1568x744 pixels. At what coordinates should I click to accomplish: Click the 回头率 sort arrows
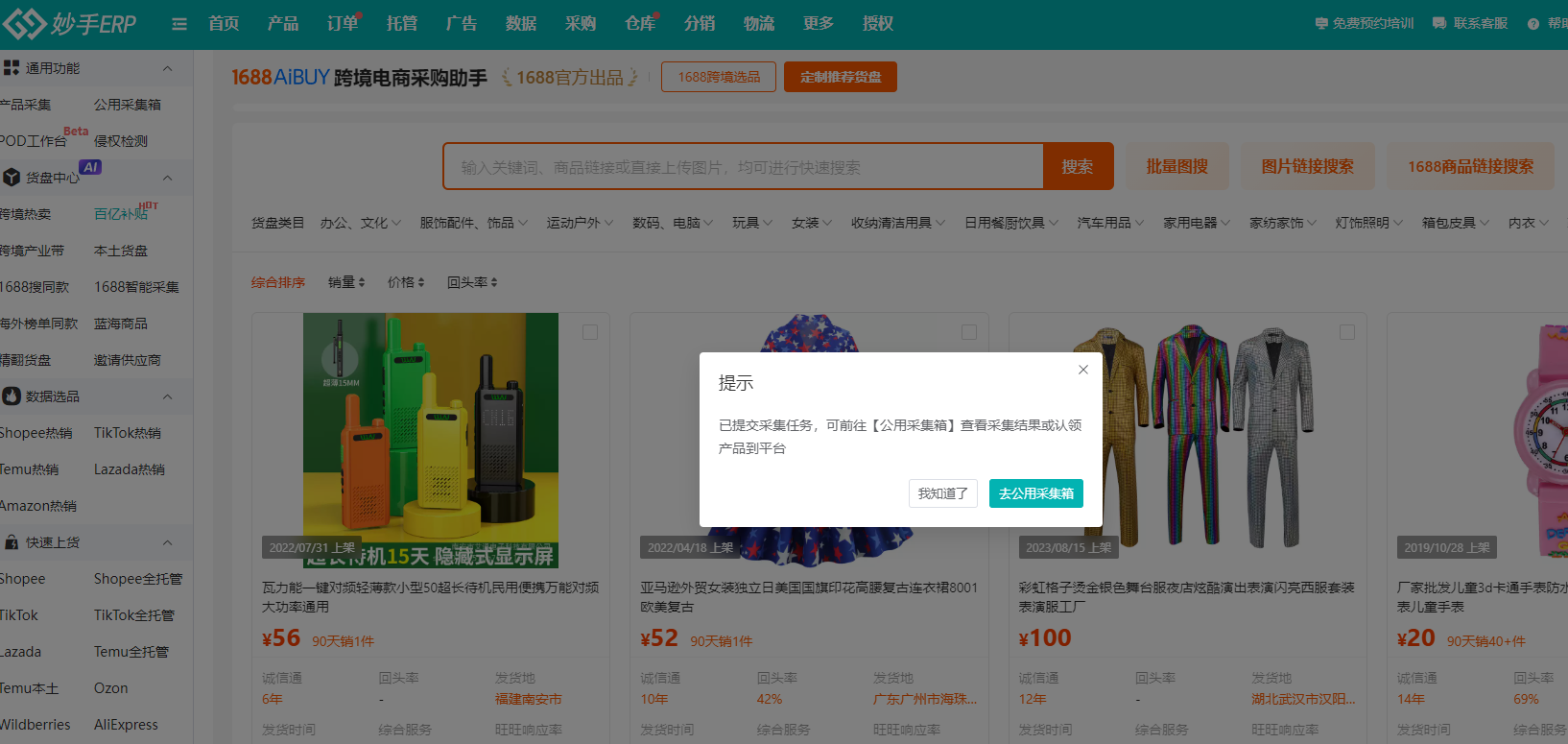click(493, 282)
